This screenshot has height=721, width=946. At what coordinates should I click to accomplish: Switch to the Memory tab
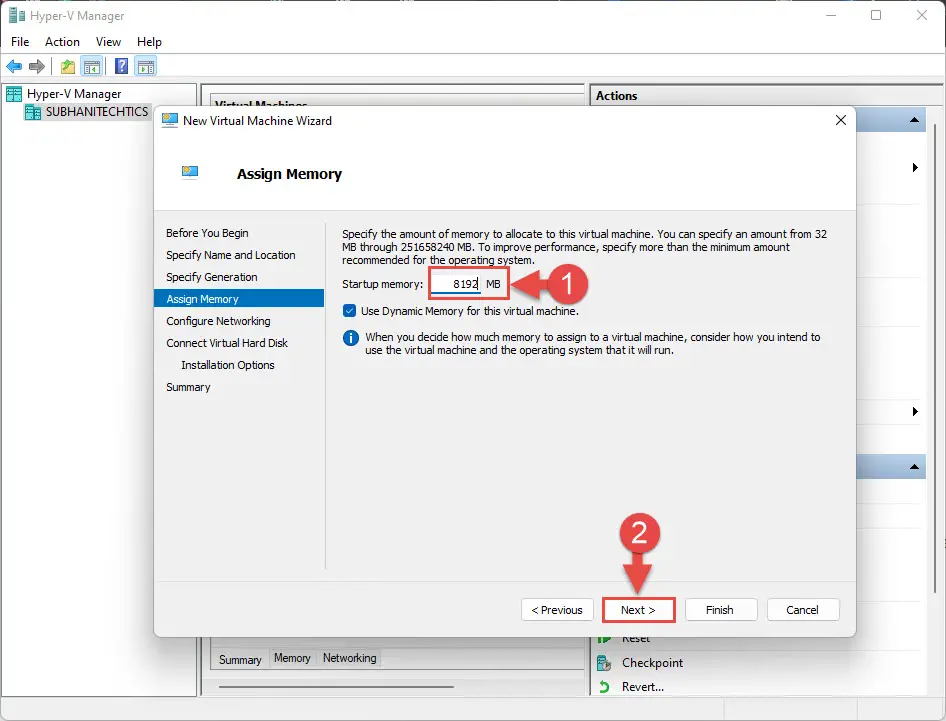click(x=292, y=658)
